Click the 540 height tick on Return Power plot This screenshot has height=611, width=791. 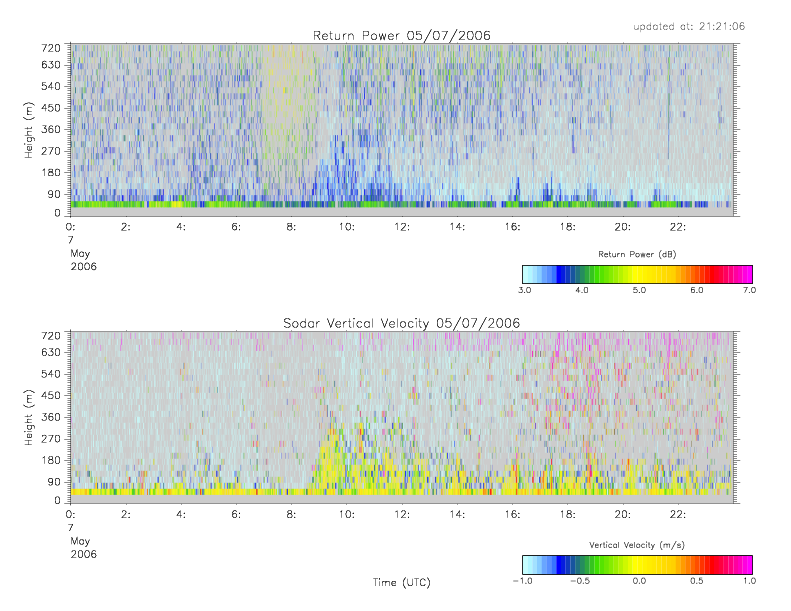point(51,86)
